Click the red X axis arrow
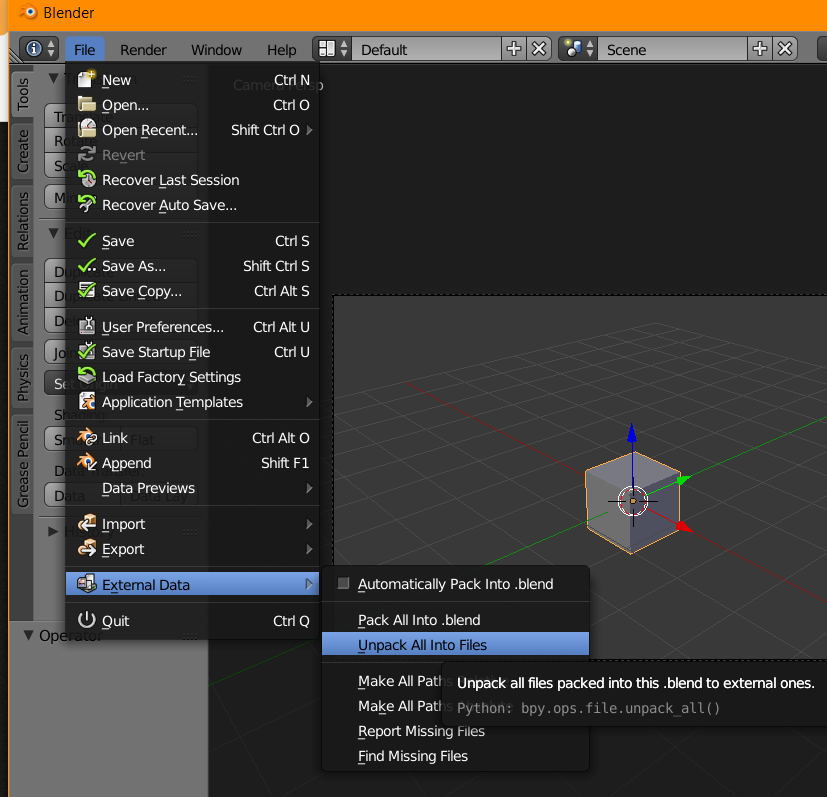The width and height of the screenshot is (827, 797). point(682,526)
